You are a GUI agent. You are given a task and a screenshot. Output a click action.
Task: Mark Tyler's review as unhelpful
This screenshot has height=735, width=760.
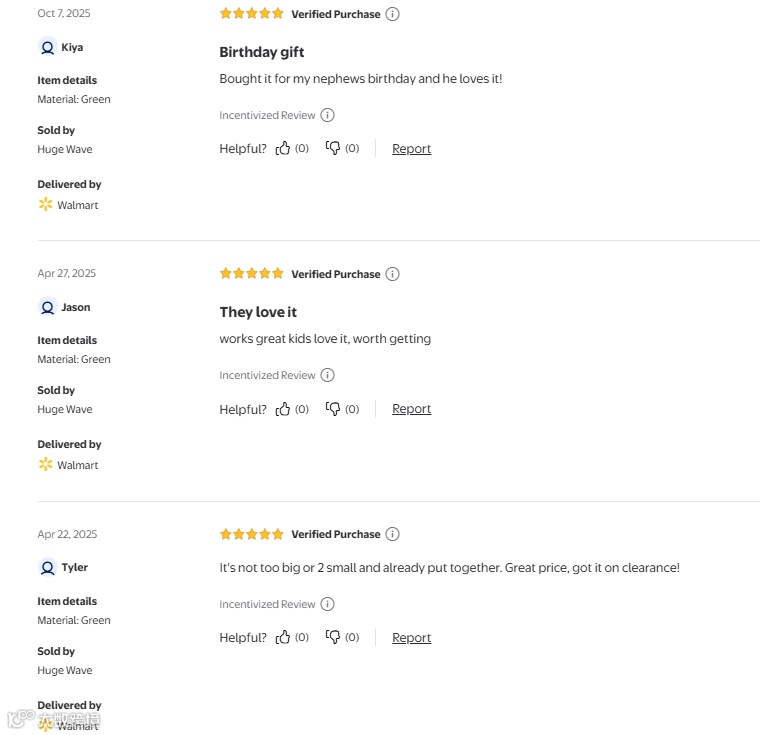click(333, 637)
